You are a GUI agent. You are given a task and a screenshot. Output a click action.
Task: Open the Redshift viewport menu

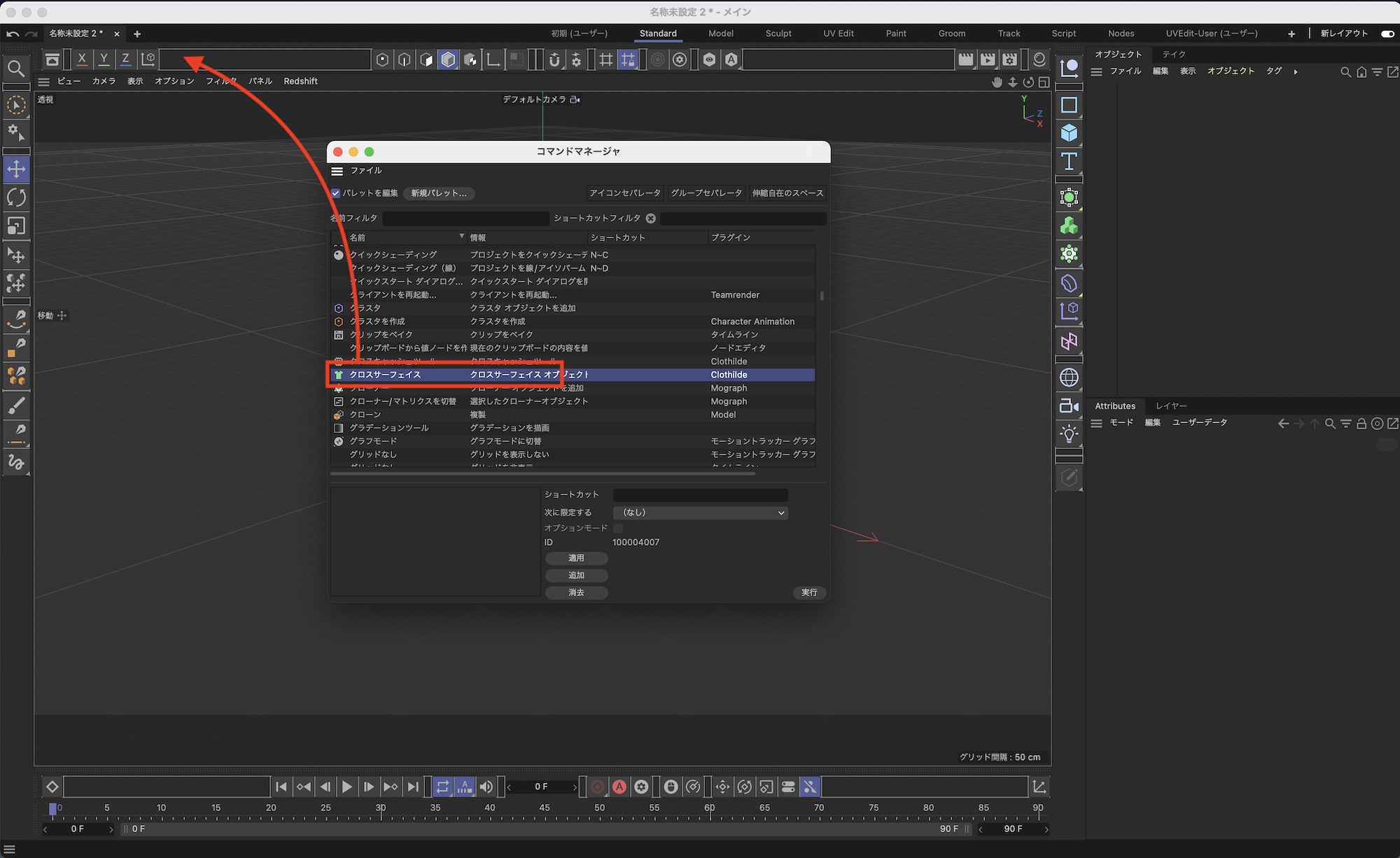[x=300, y=81]
